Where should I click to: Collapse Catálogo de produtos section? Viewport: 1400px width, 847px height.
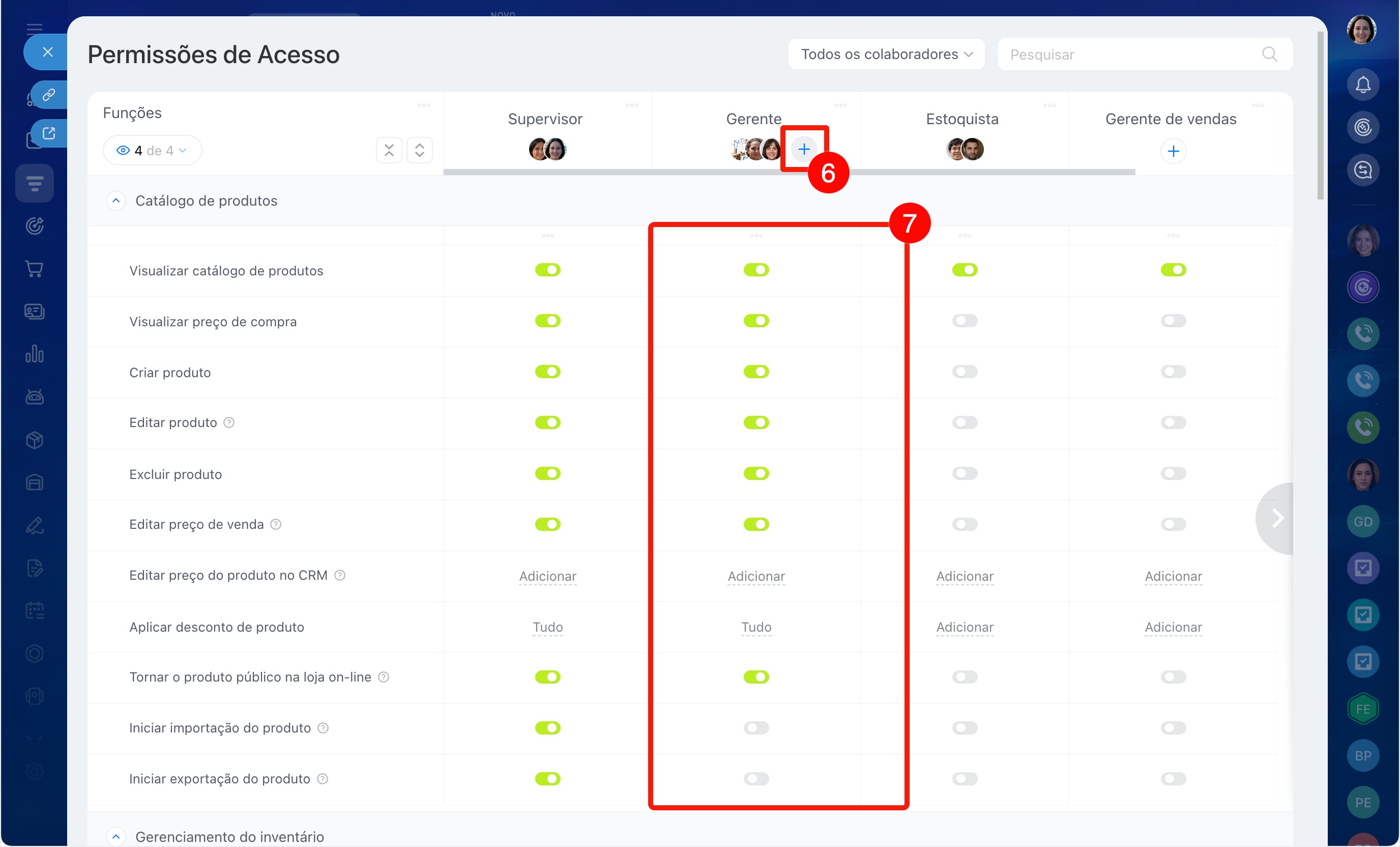pyautogui.click(x=116, y=201)
